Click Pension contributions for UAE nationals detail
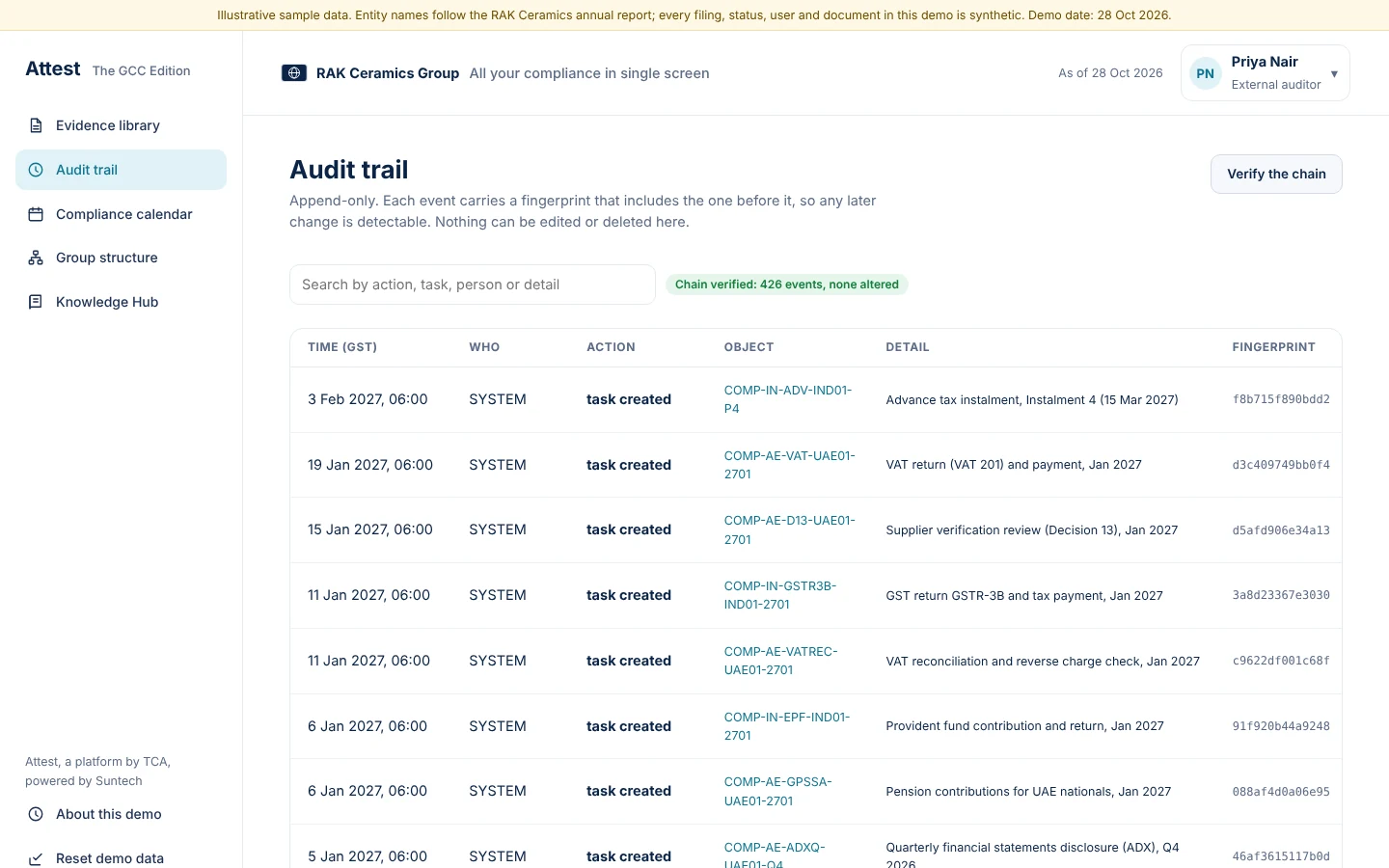Viewport: 1389px width, 868px height. [x=1028, y=792]
